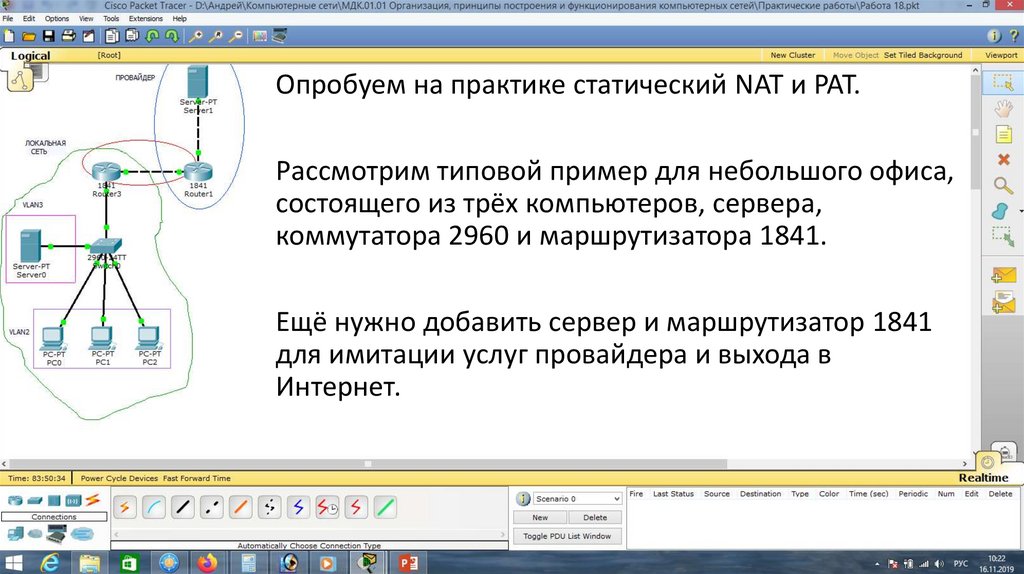Activate the red Delete tool

[1003, 159]
